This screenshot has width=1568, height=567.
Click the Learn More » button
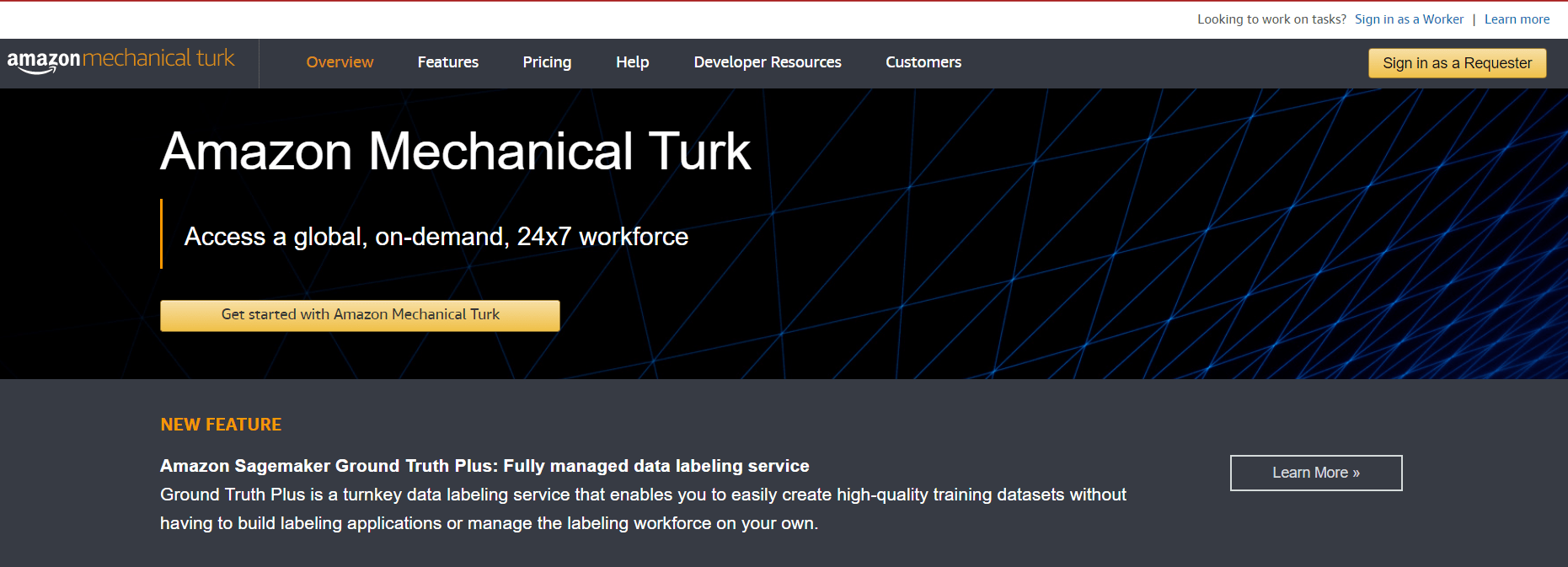[x=1316, y=473]
